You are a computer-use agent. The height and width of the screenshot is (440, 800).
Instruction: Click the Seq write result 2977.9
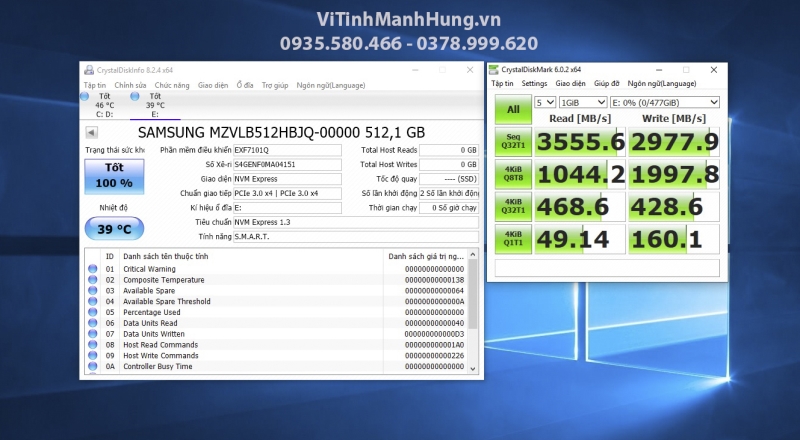(x=674, y=141)
